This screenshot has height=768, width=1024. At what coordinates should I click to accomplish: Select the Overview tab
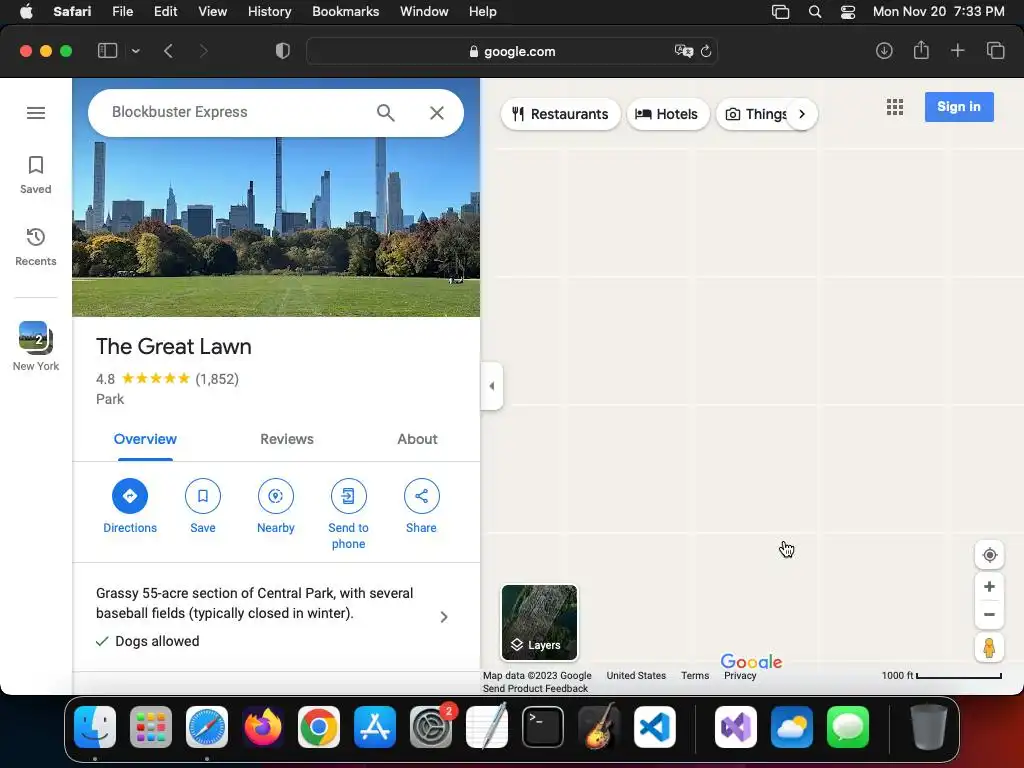(x=145, y=440)
